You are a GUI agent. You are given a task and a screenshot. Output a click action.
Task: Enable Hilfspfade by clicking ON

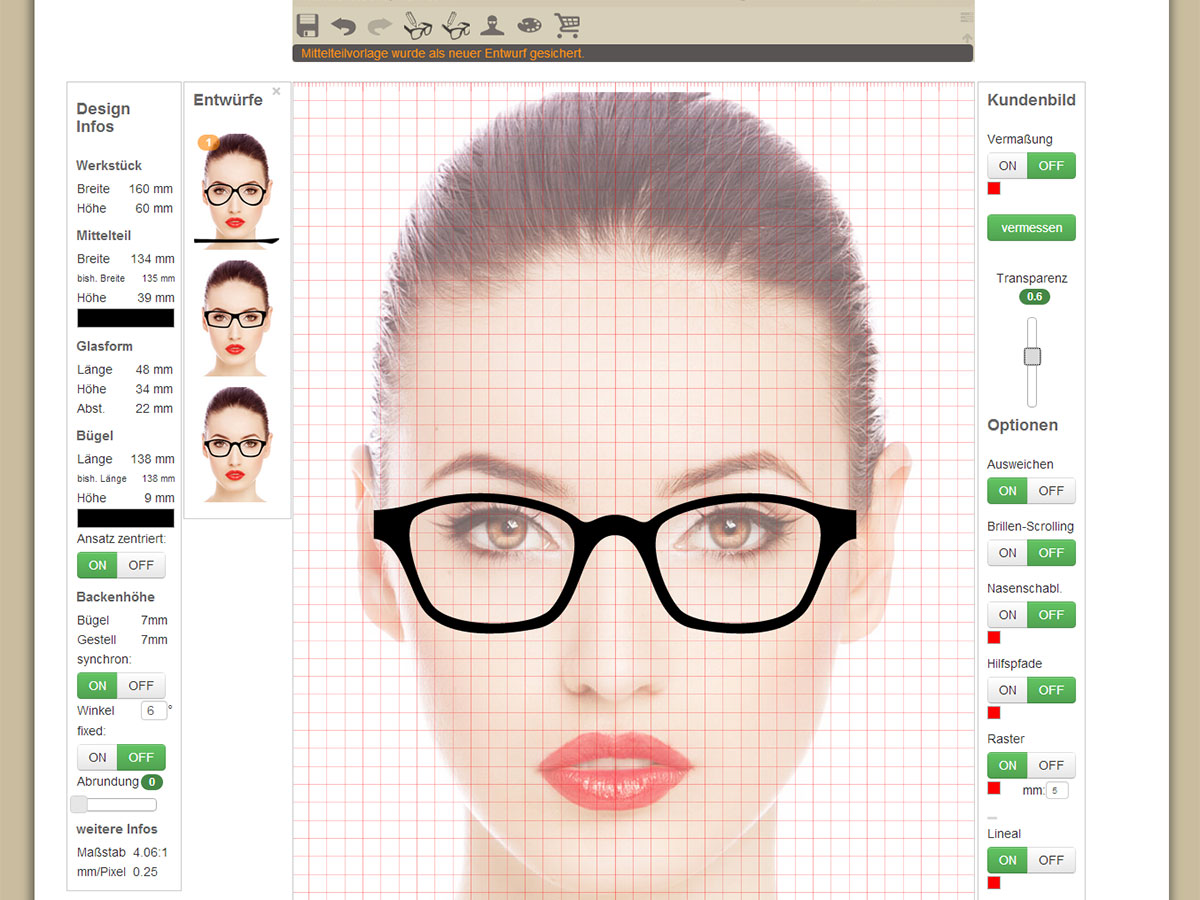point(1007,690)
